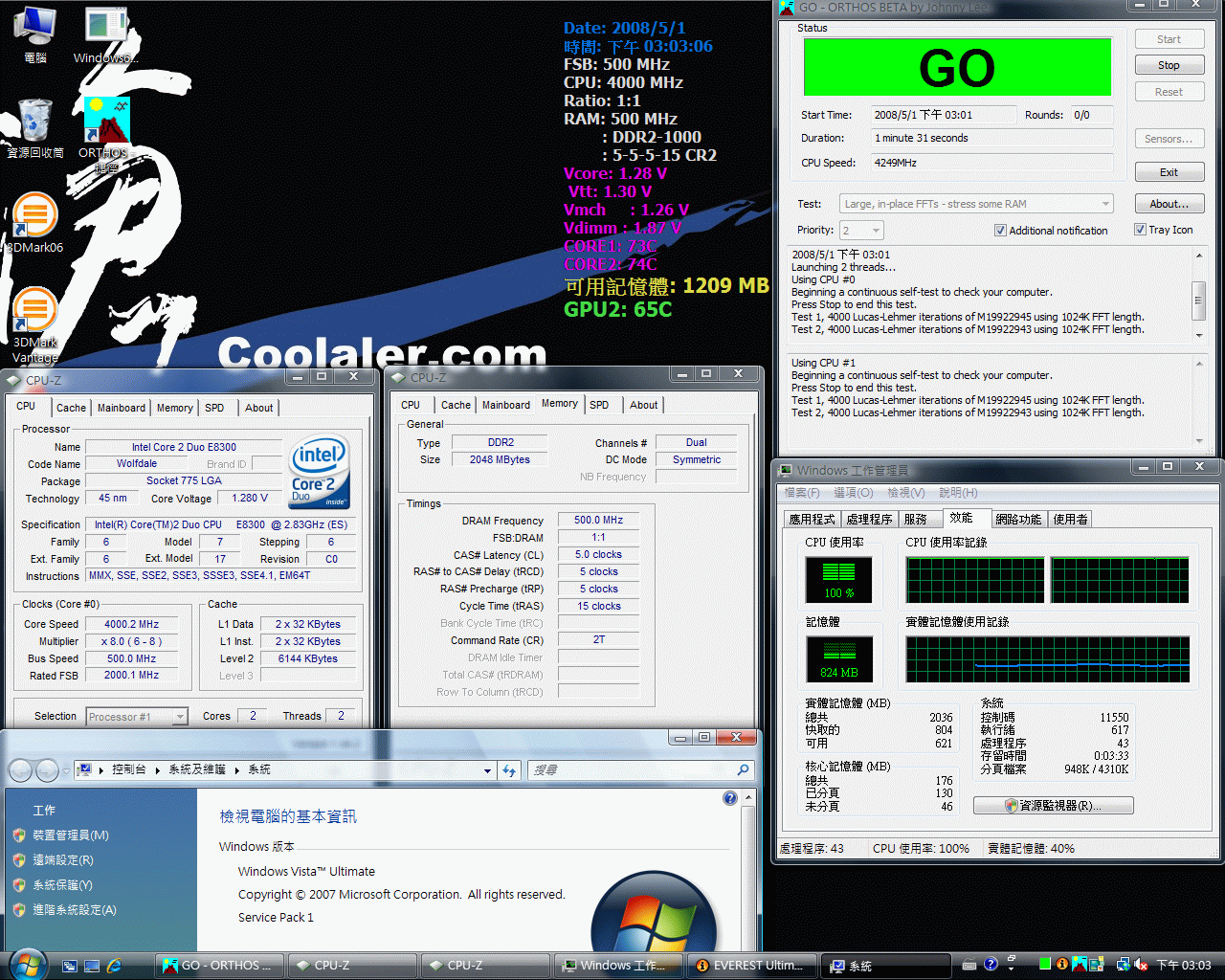Click the keyboard language bar icon
The width and height of the screenshot is (1225, 980).
coord(969,965)
